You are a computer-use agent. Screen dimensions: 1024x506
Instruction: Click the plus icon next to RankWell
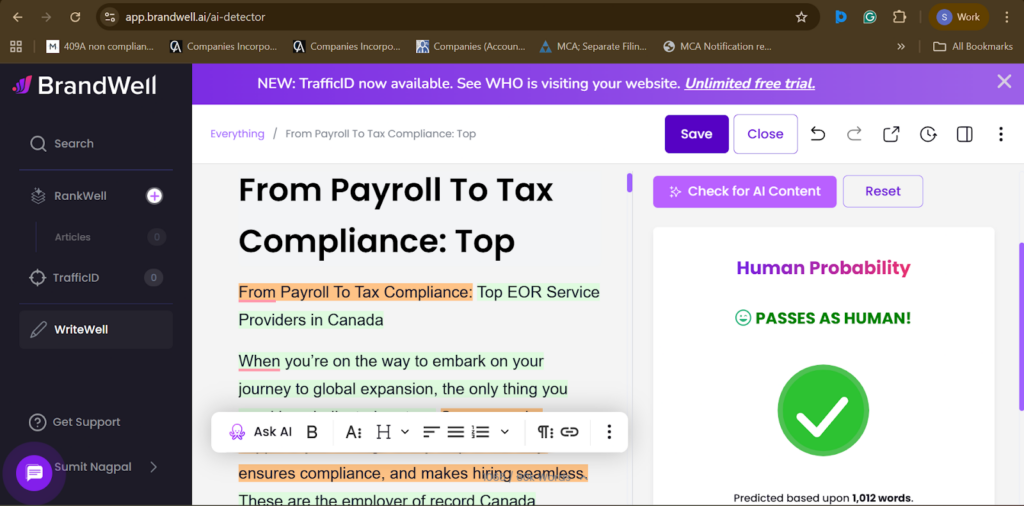[154, 196]
